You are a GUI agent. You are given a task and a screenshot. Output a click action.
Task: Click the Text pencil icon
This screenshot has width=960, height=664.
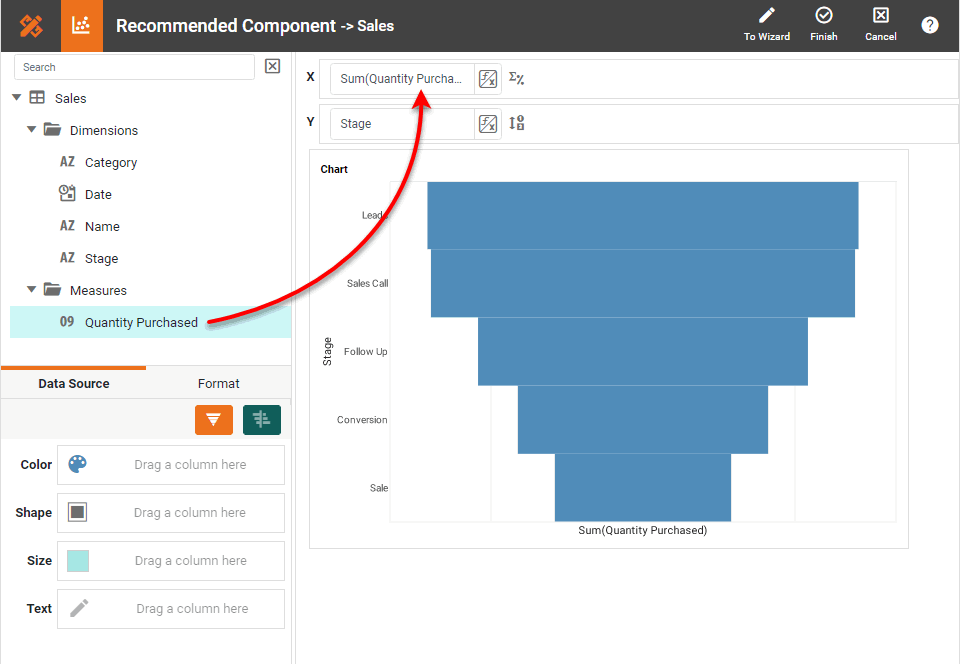[79, 608]
